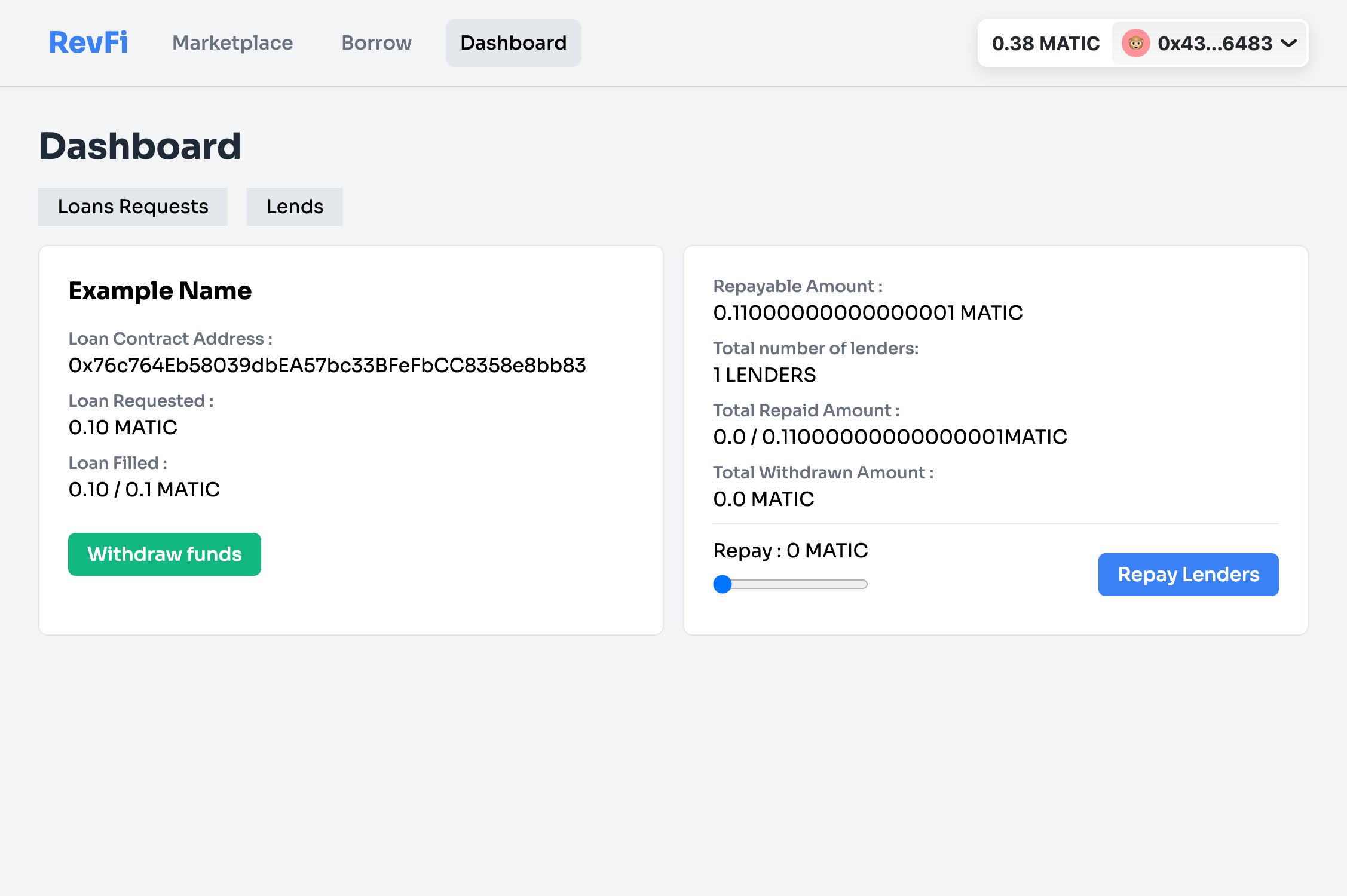Click the green Withdraw funds button
This screenshot has width=1347, height=896.
(x=164, y=554)
